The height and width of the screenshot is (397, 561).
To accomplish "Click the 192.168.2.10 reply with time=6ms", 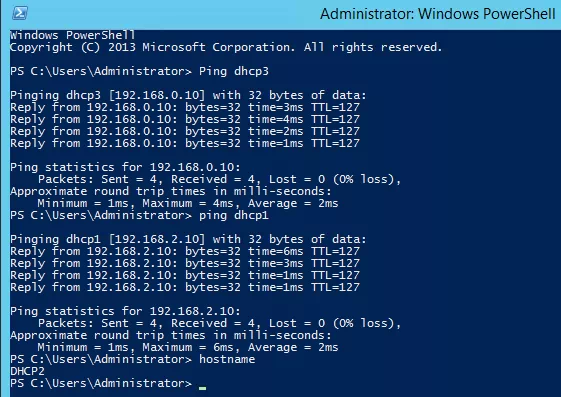I will click(185, 251).
